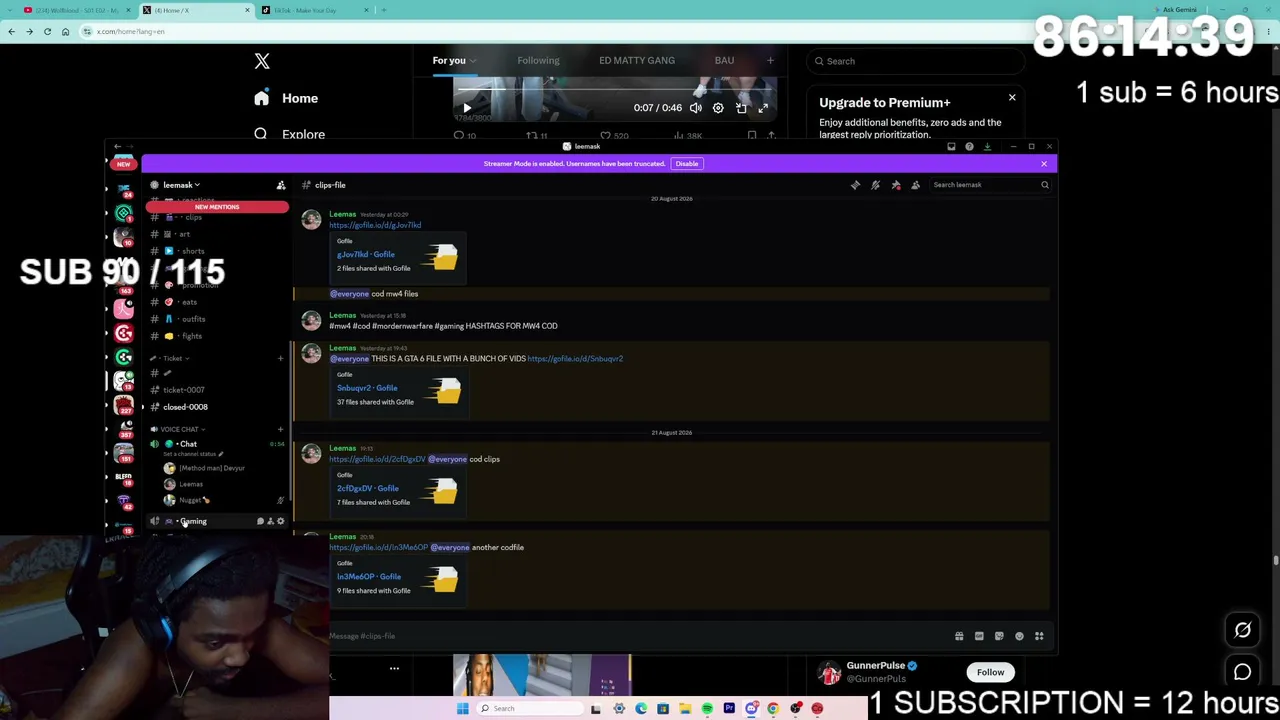Open the fights text channel
Viewport: 1280px width, 720px height.
[216, 336]
